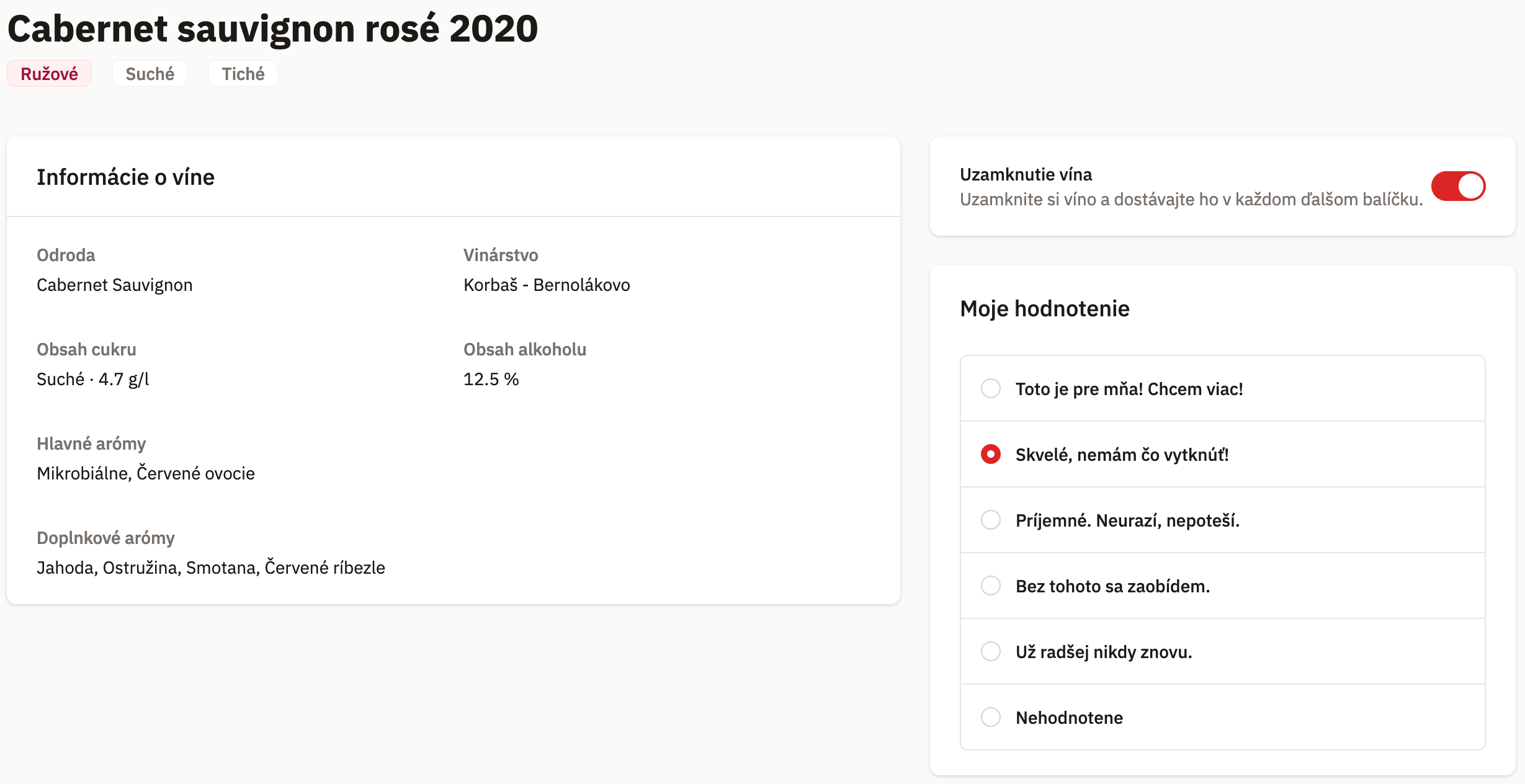The image size is (1525, 784).
Task: Click the Suché tag
Action: [150, 74]
